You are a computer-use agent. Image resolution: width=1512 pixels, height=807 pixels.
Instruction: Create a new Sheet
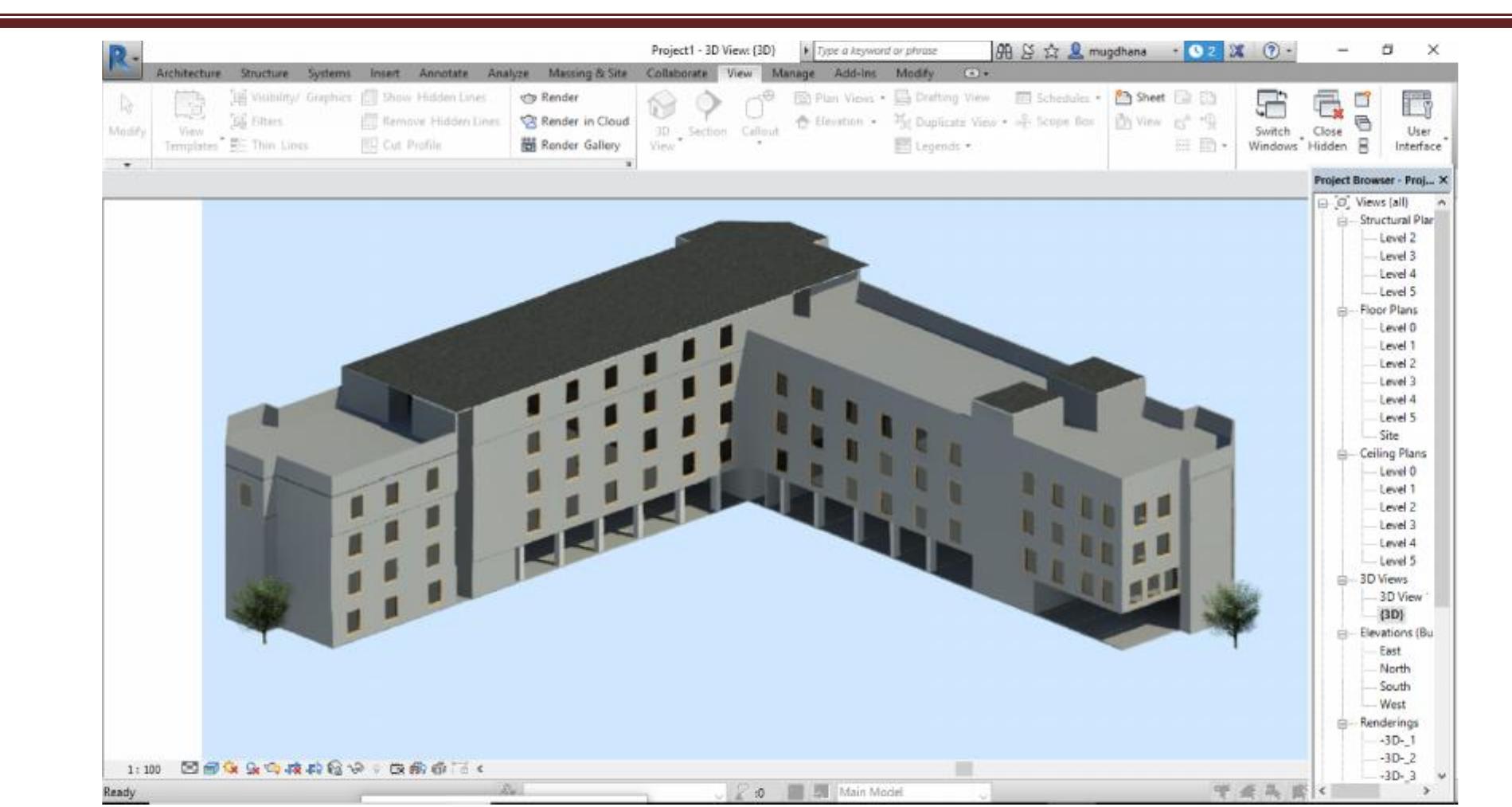[1140, 97]
